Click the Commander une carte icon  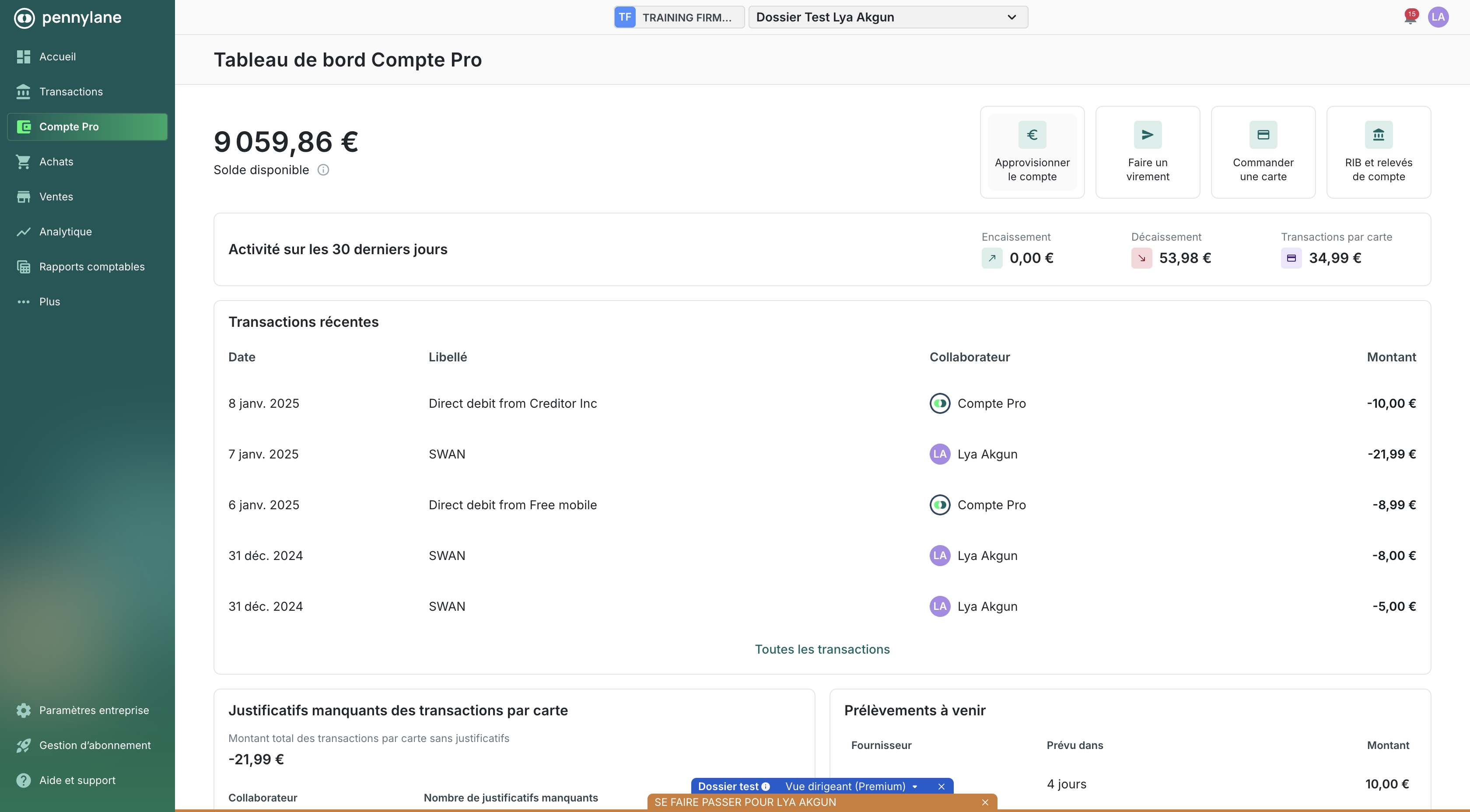(x=1263, y=135)
